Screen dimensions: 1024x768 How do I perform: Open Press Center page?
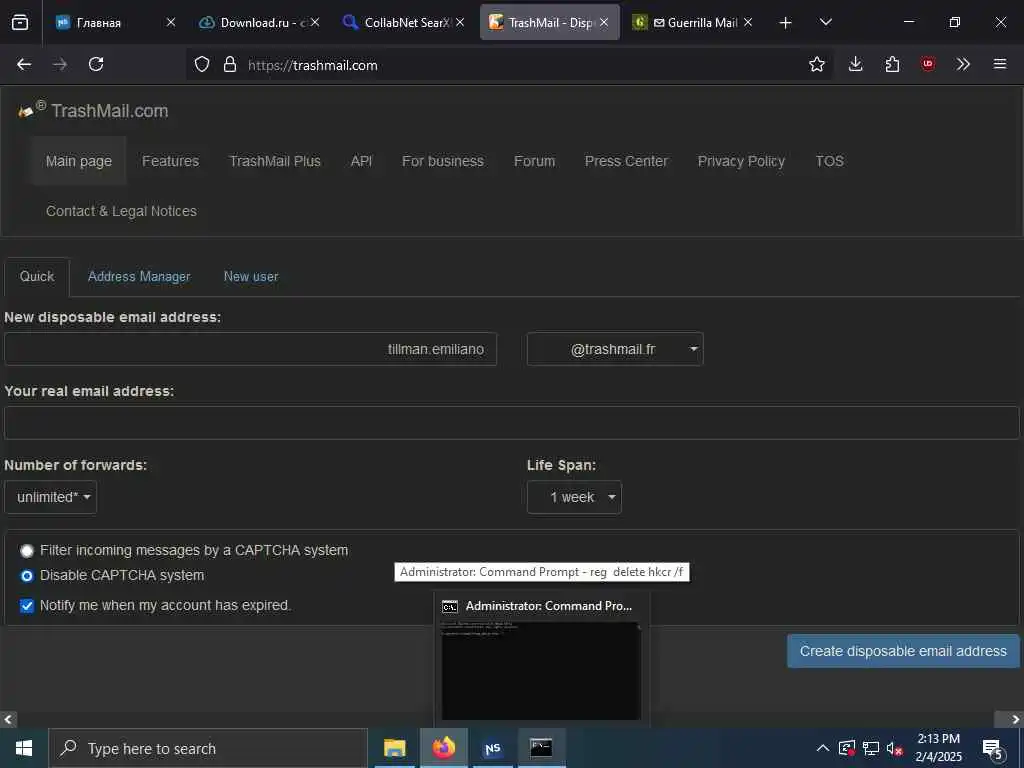626,161
